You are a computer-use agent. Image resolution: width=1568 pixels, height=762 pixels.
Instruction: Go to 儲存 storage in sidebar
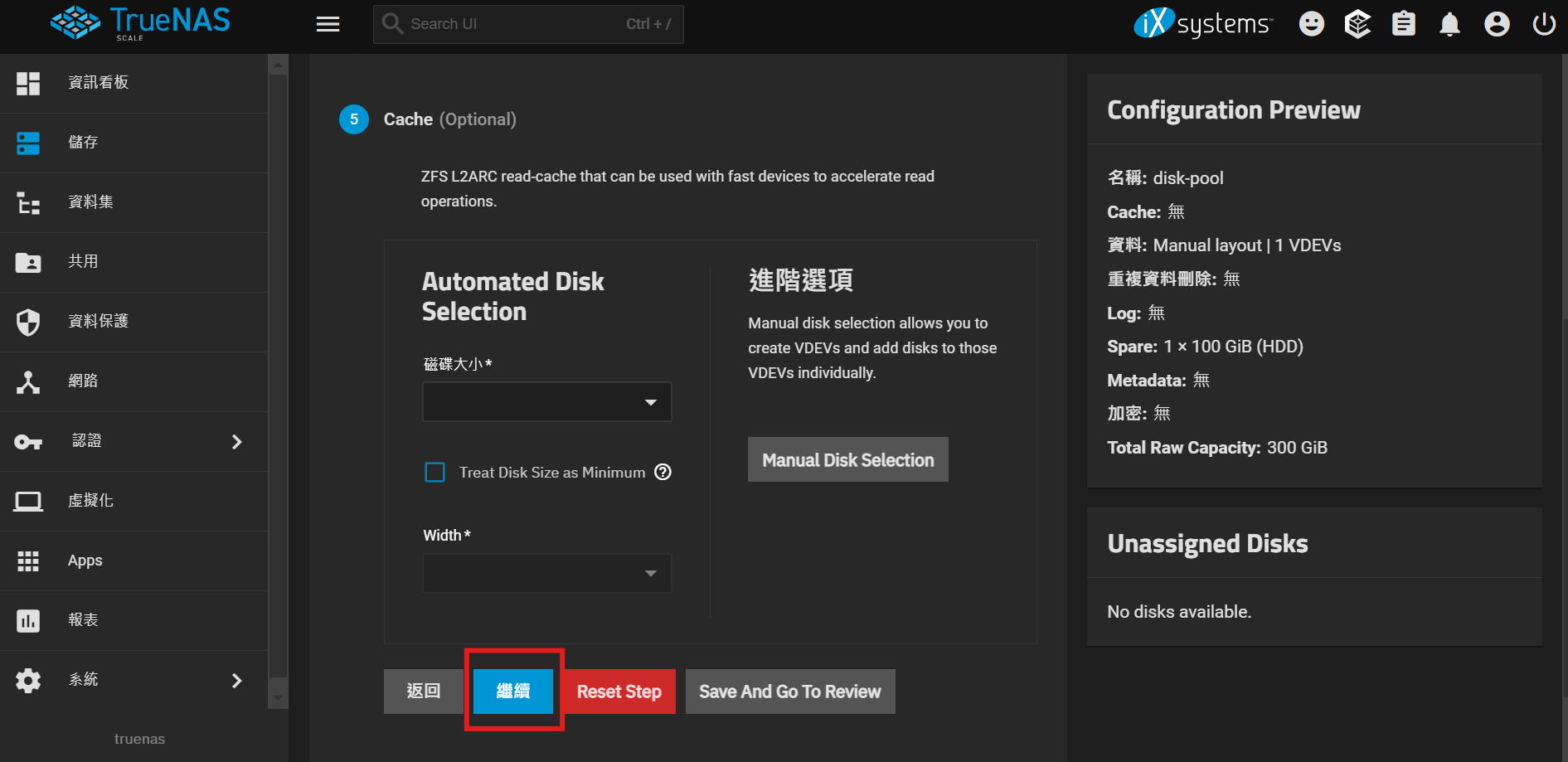click(83, 143)
